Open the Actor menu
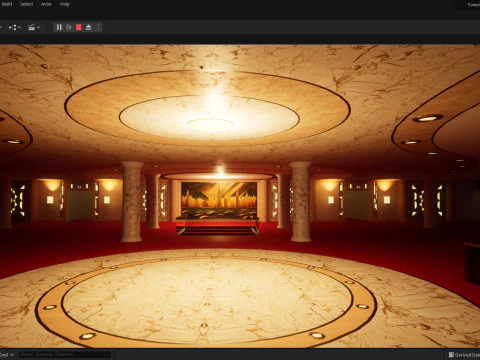 click(x=46, y=4)
